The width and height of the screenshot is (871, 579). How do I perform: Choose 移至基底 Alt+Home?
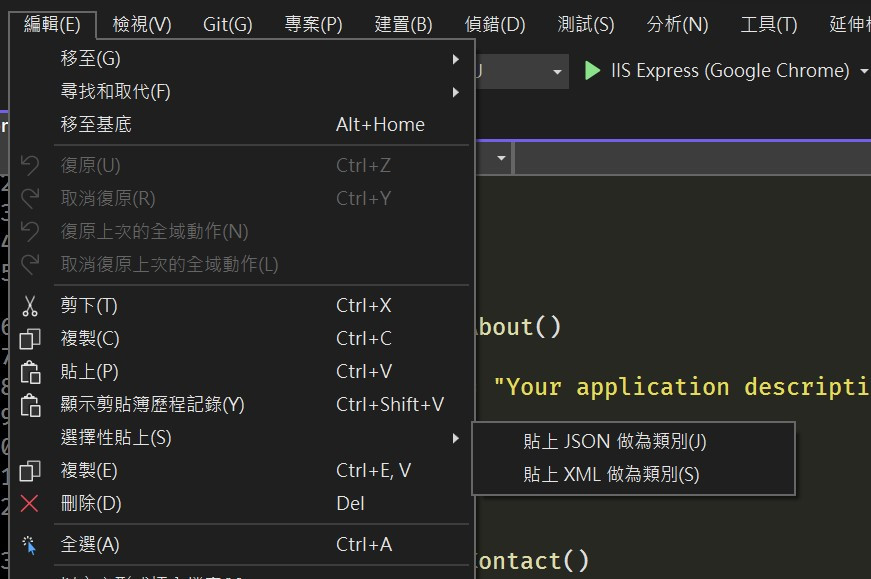pos(242,124)
